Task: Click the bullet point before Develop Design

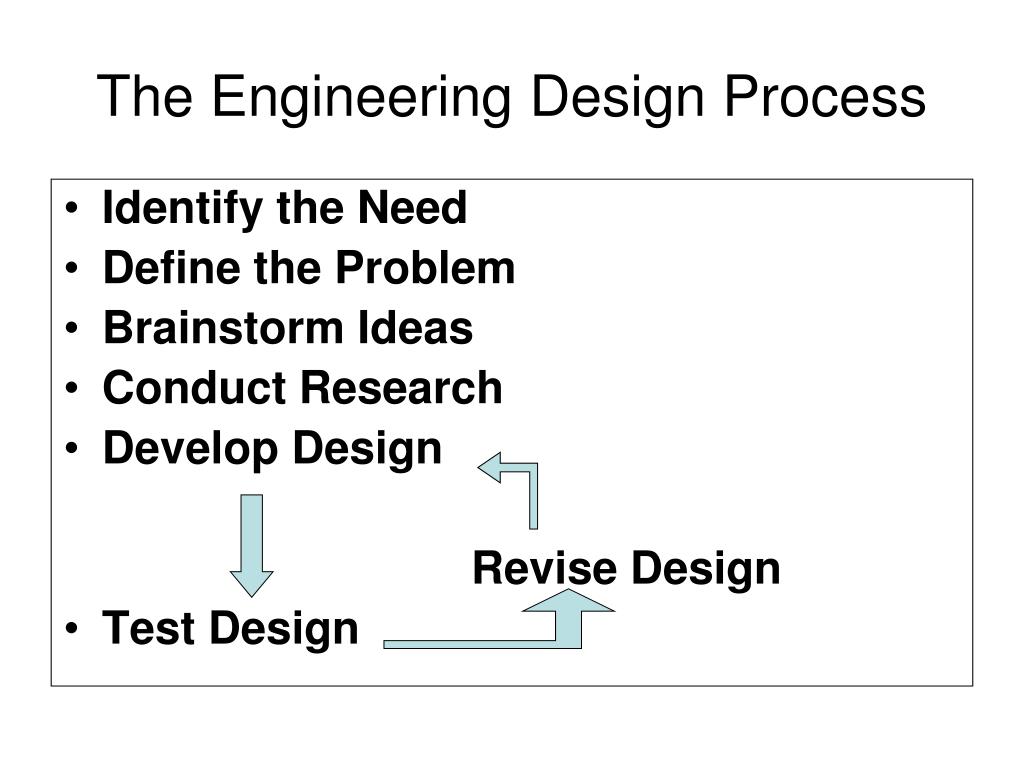Action: pyautogui.click(x=72, y=448)
